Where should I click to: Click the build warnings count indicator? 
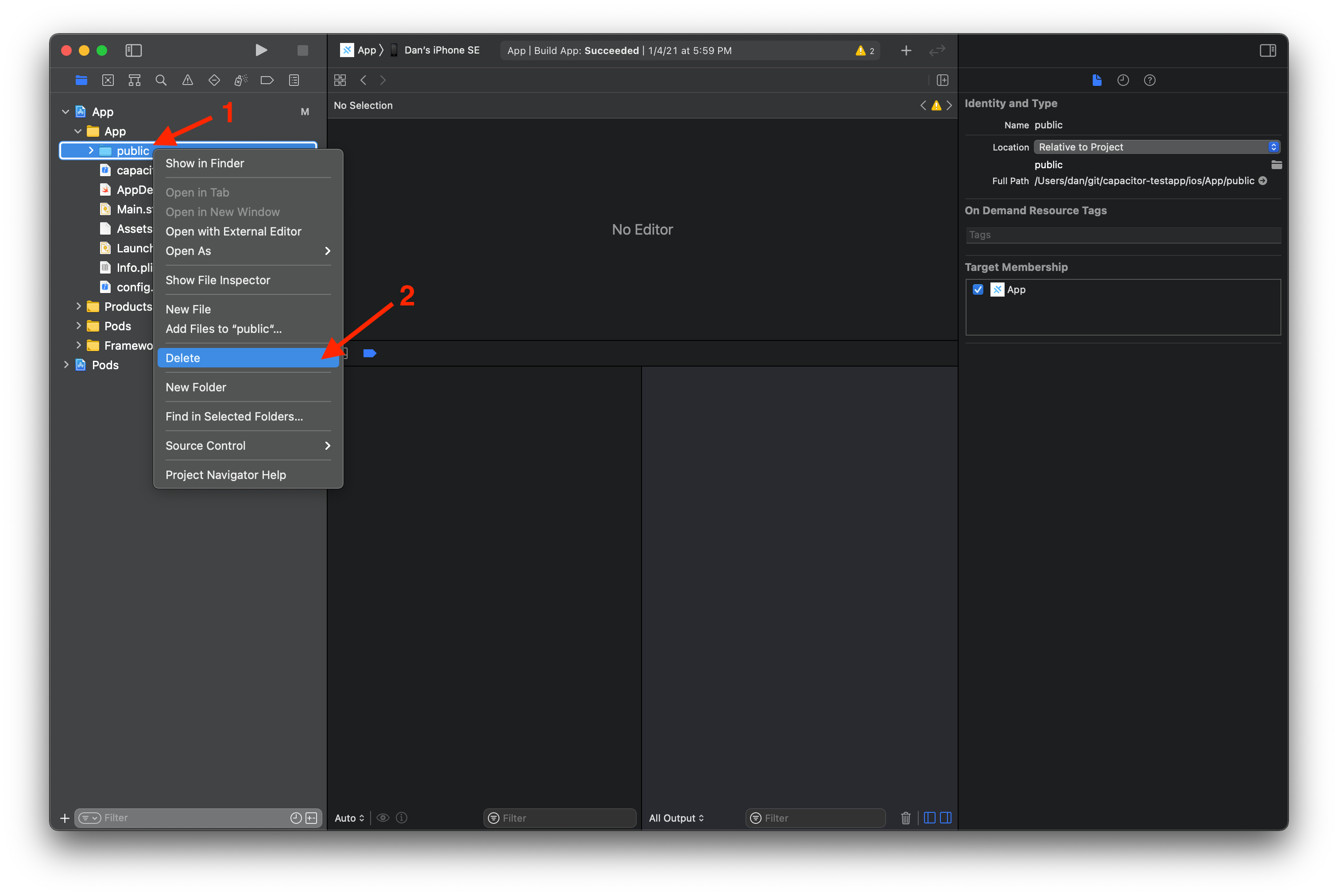865,51
